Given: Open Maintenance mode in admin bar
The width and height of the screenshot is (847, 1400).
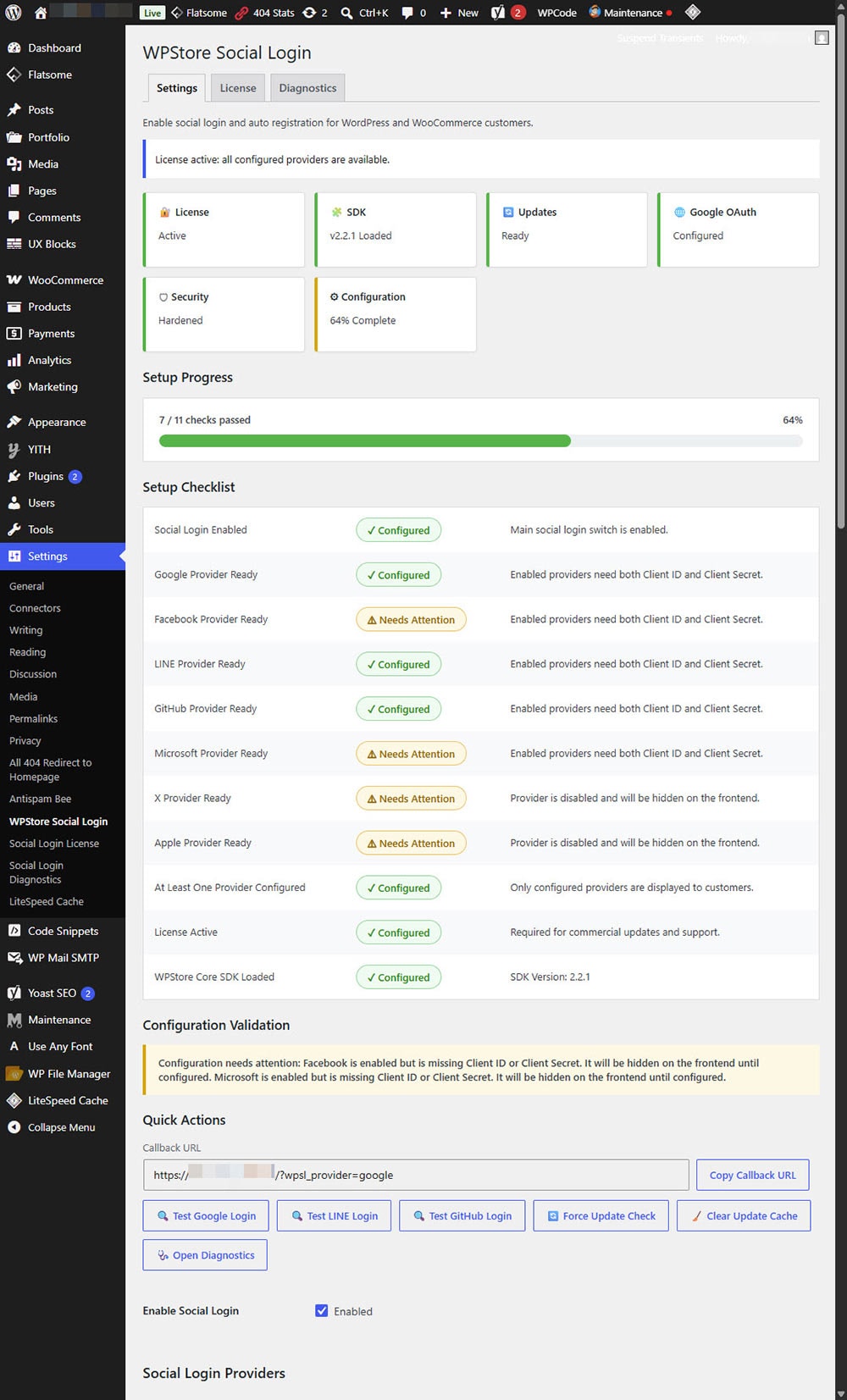Looking at the screenshot, I should tap(630, 13).
